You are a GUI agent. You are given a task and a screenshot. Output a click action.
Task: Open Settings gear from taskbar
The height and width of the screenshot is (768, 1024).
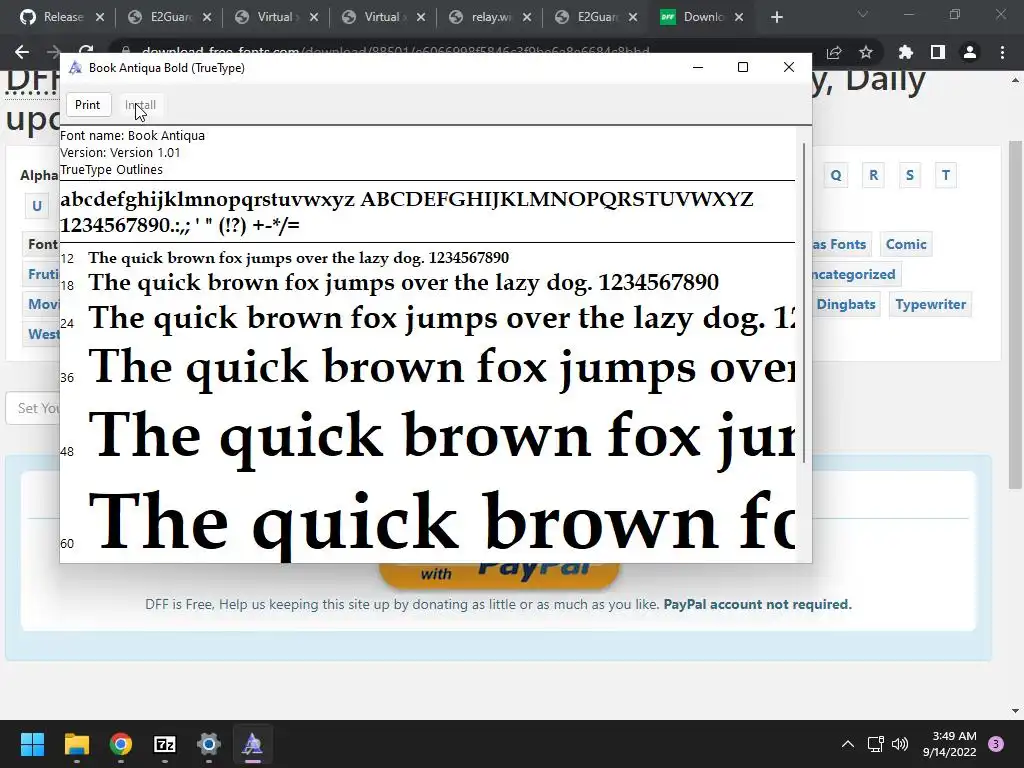pos(209,744)
